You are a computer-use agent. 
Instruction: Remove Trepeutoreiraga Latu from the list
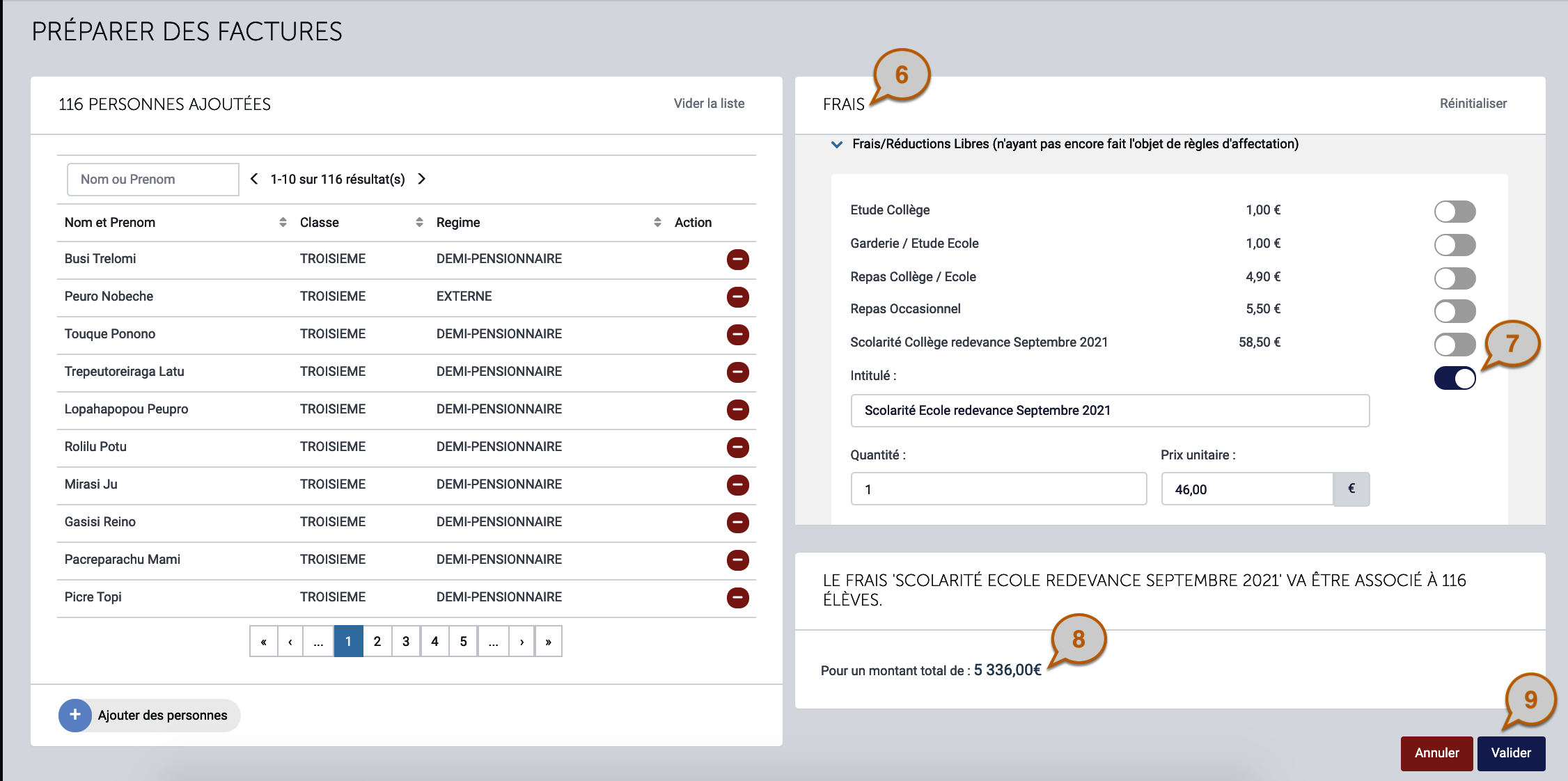tap(737, 372)
